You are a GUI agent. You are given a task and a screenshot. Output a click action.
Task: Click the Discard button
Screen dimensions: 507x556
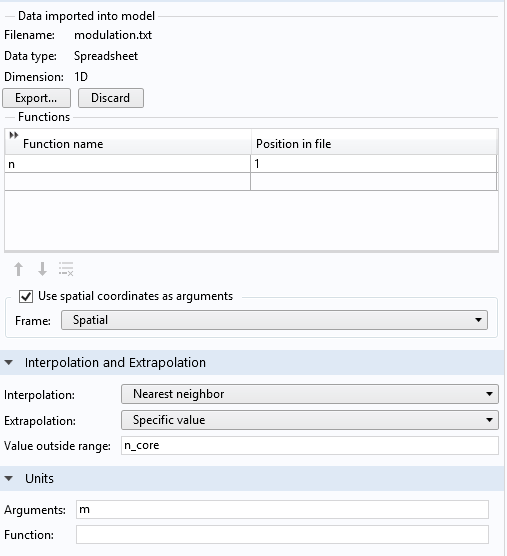pyautogui.click(x=111, y=98)
